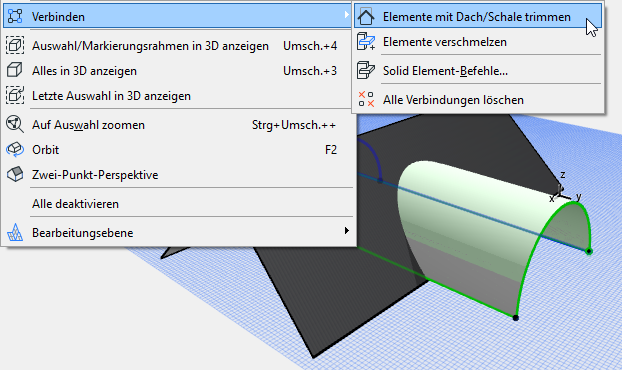Click the zoom-to-selection magnifier icon
Viewport: 622px width, 370px height.
point(15,124)
